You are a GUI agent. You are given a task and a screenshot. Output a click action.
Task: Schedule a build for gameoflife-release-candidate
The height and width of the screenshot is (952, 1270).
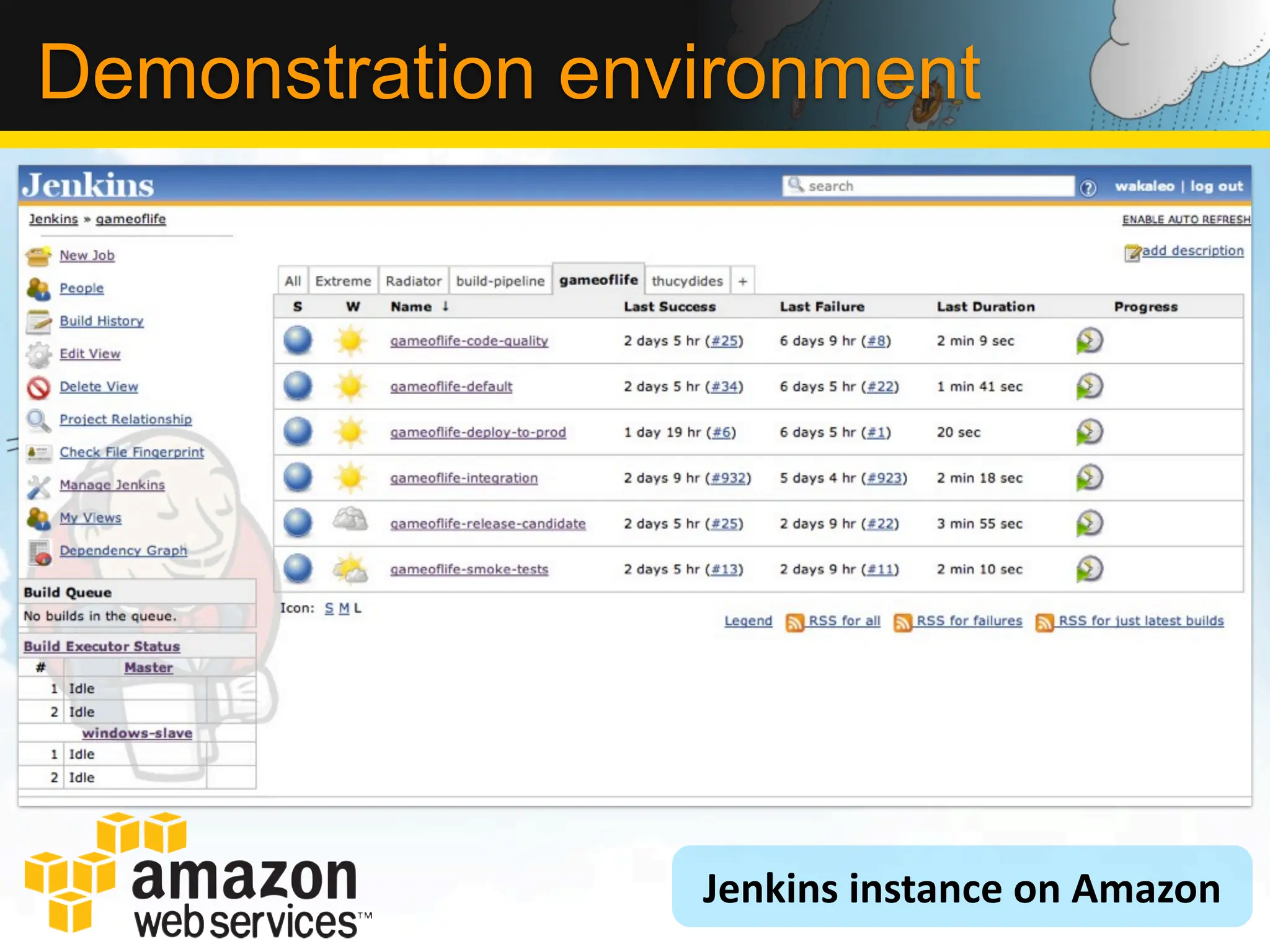[x=1090, y=523]
